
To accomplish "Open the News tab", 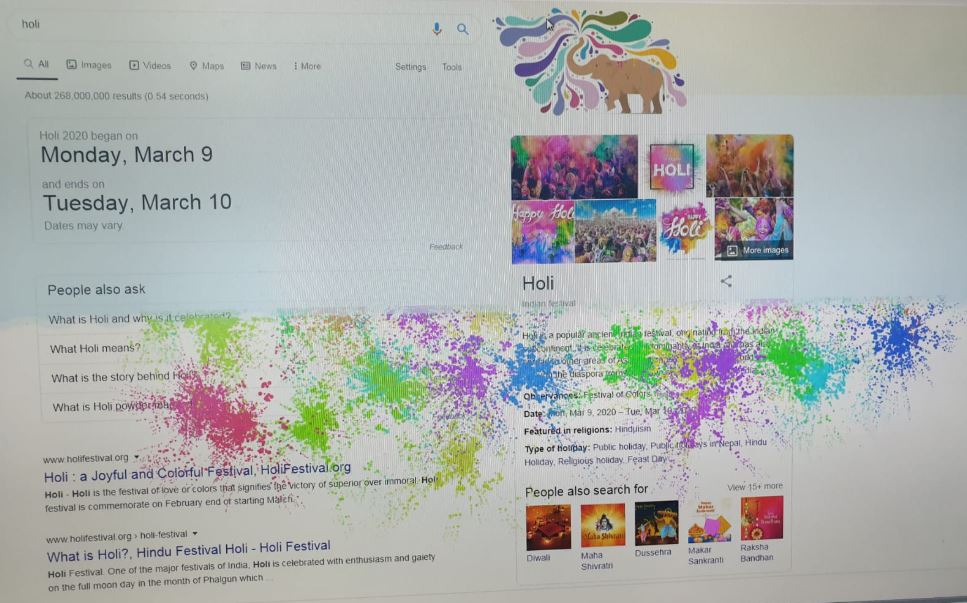I will pyautogui.click(x=258, y=66).
